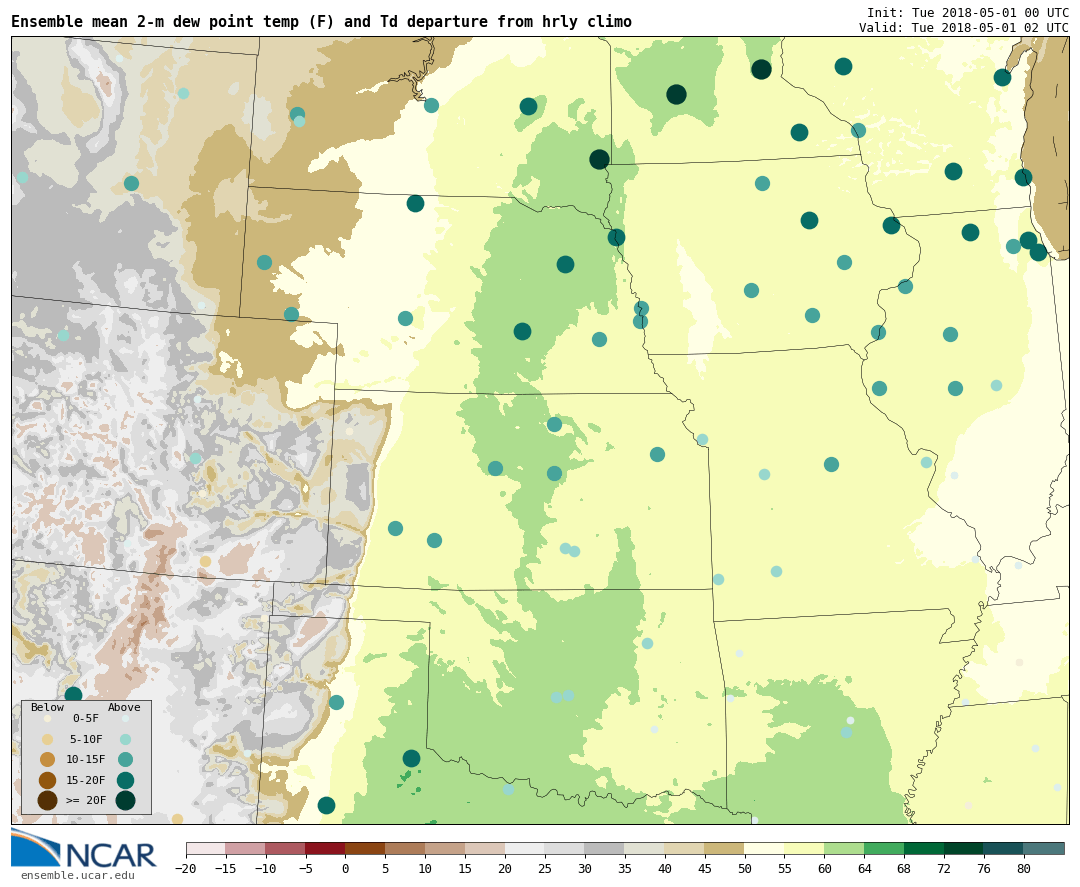The height and width of the screenshot is (887, 1080).
Task: Click the '0' colorbar tick label
Action: pos(345,868)
